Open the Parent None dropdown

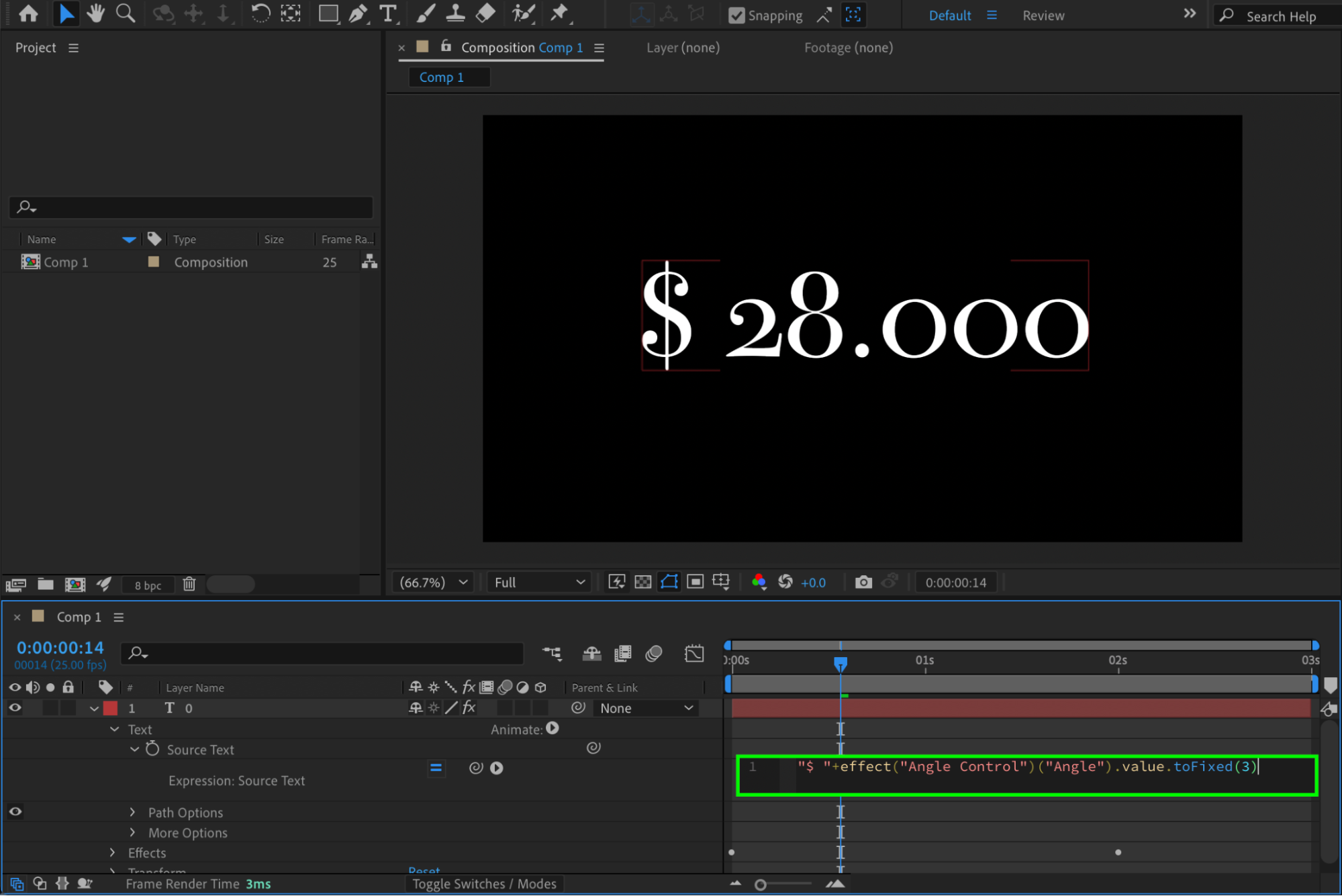point(646,708)
